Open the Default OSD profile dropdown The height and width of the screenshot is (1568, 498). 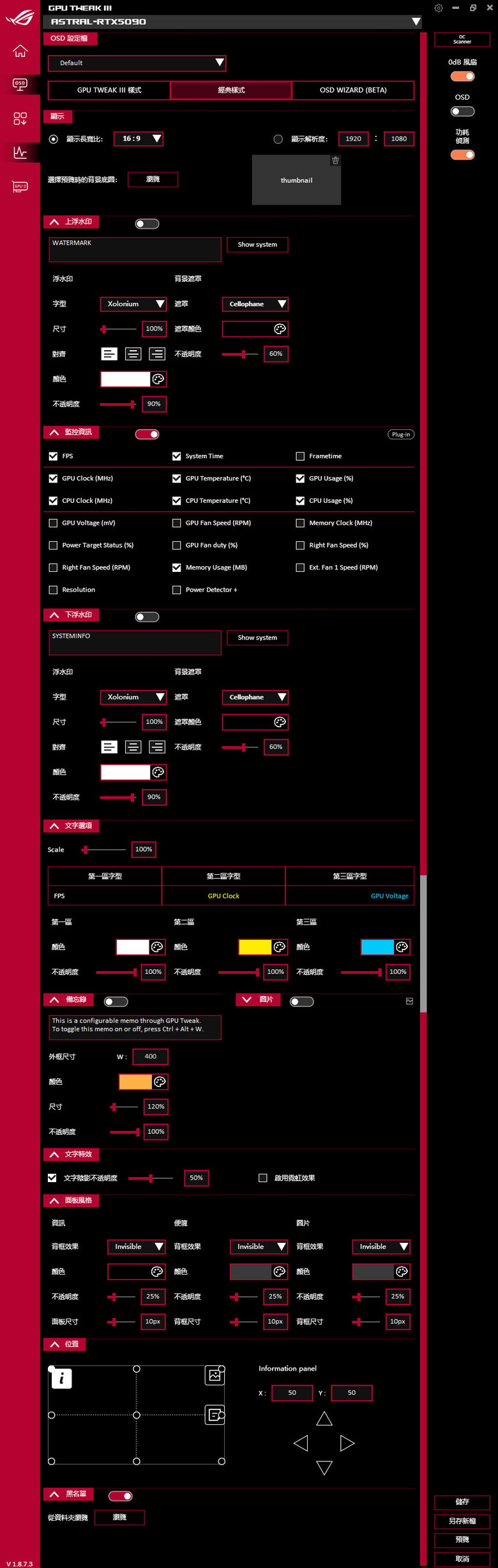click(x=137, y=63)
